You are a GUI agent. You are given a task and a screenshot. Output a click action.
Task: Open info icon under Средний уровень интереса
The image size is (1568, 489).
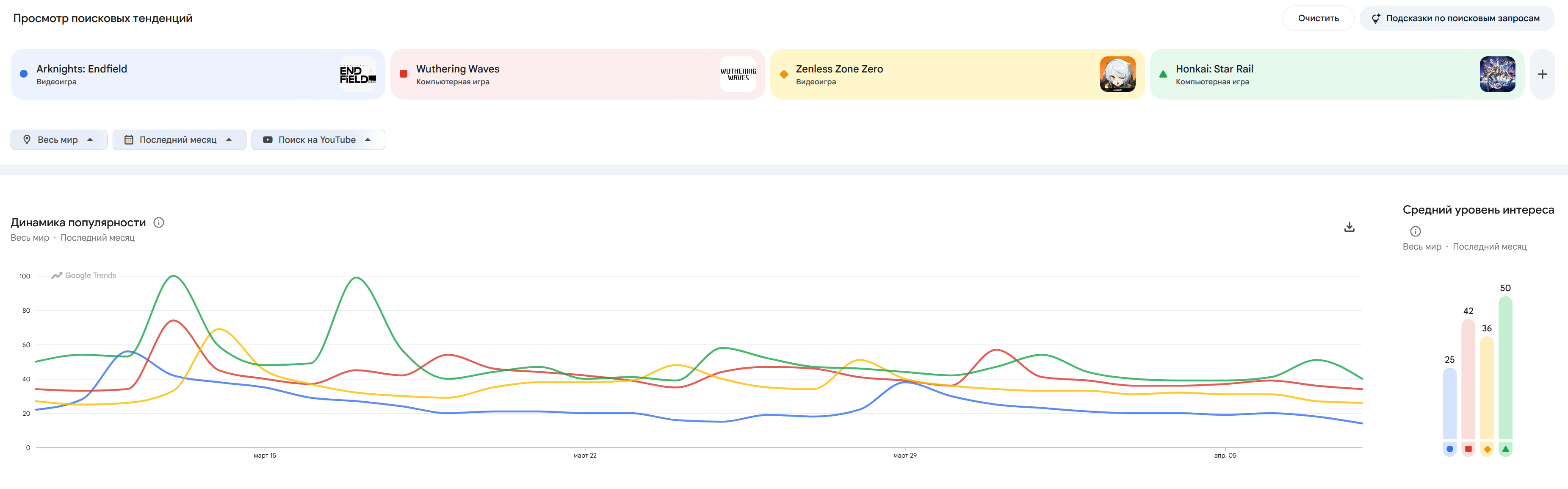pos(1415,231)
